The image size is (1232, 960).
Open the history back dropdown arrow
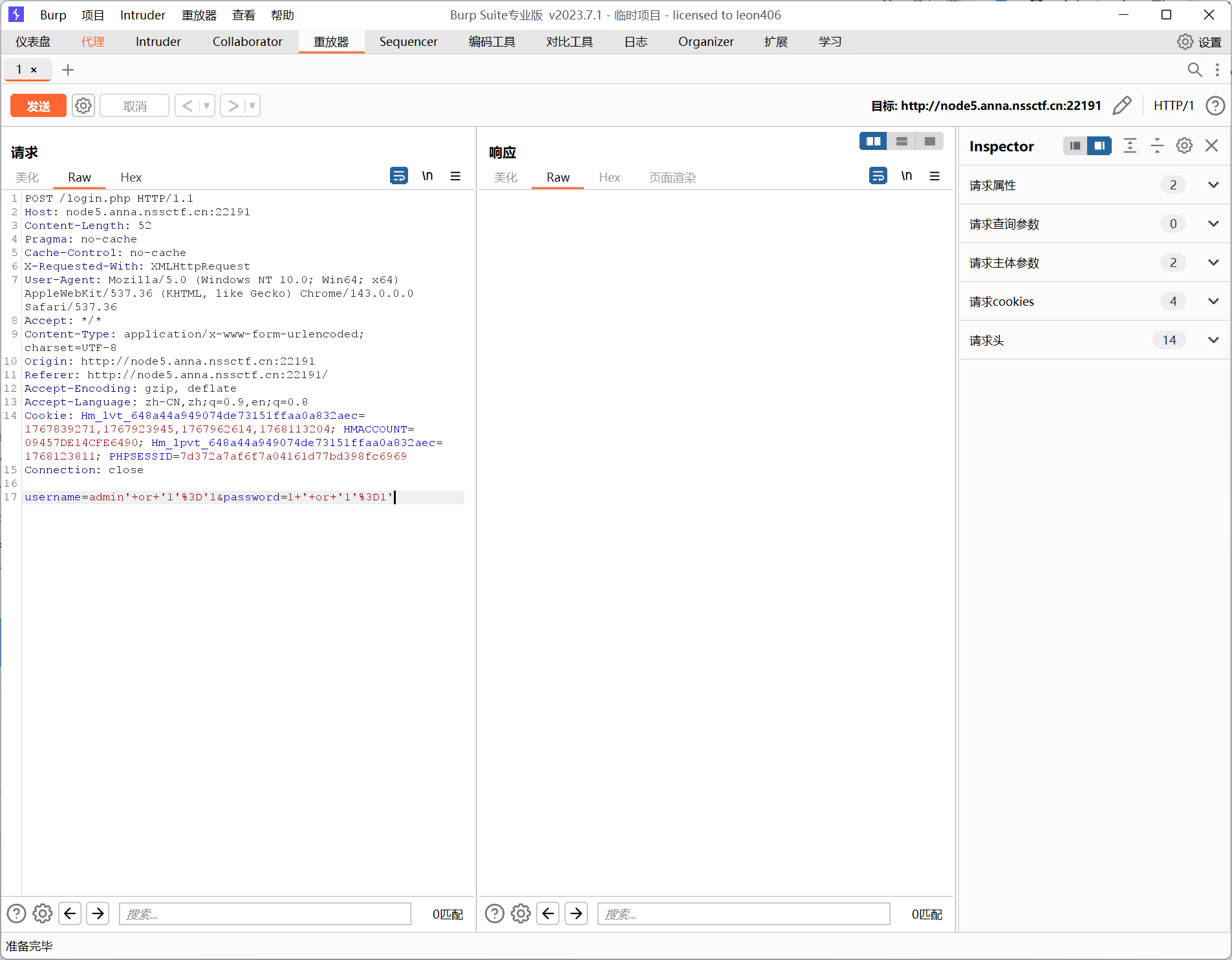[x=207, y=105]
